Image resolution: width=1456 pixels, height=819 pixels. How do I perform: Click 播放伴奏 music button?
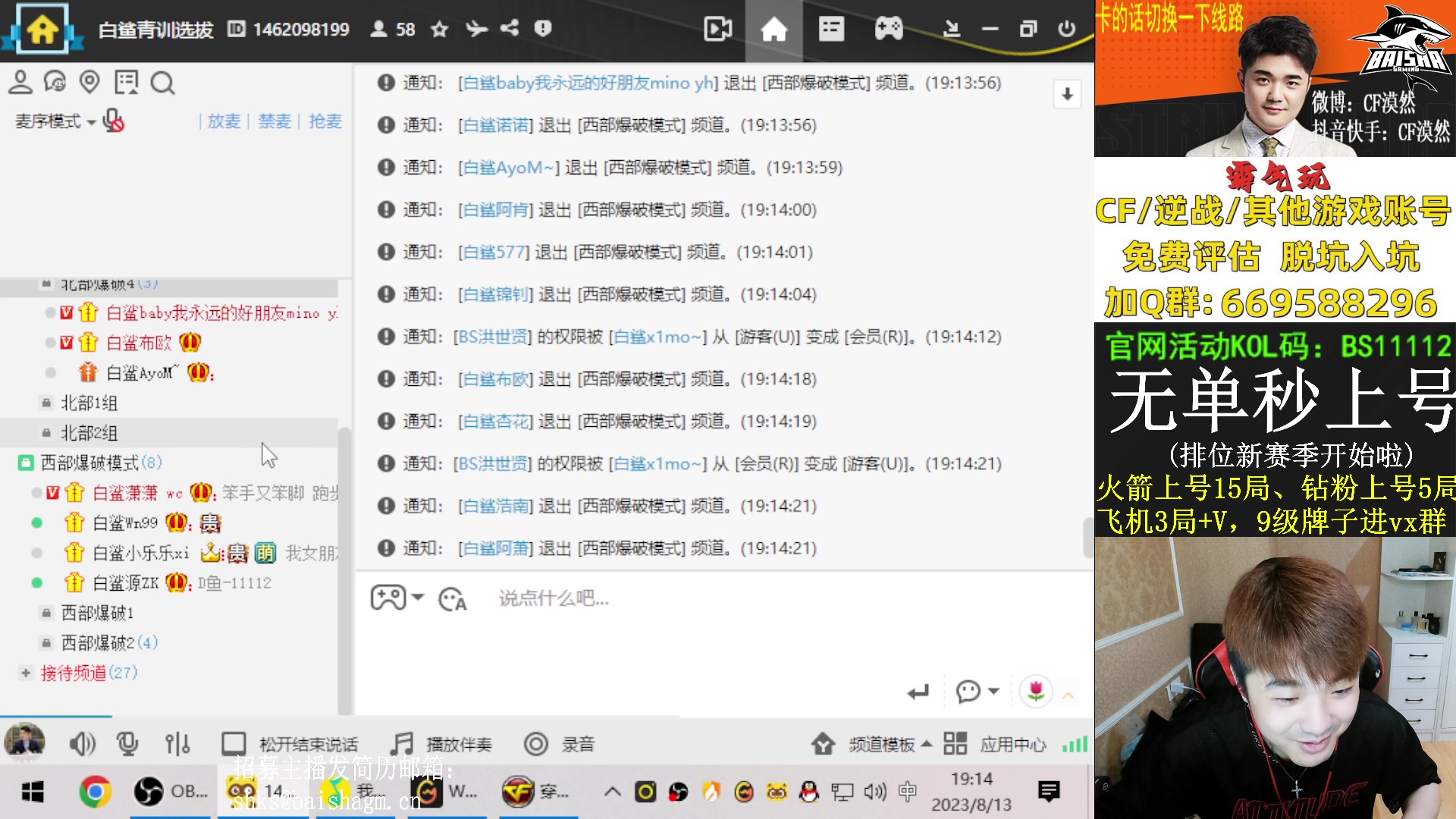(x=441, y=744)
